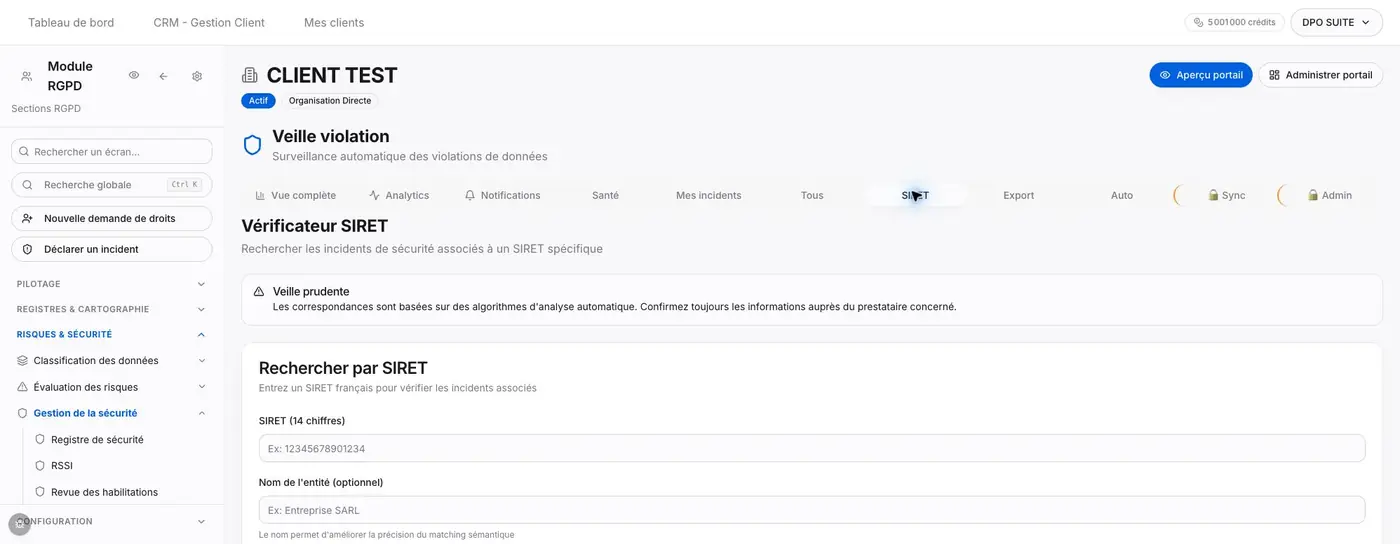Click the round icon at sidebar bottom-left corner
The image size is (1400, 544).
point(19,524)
